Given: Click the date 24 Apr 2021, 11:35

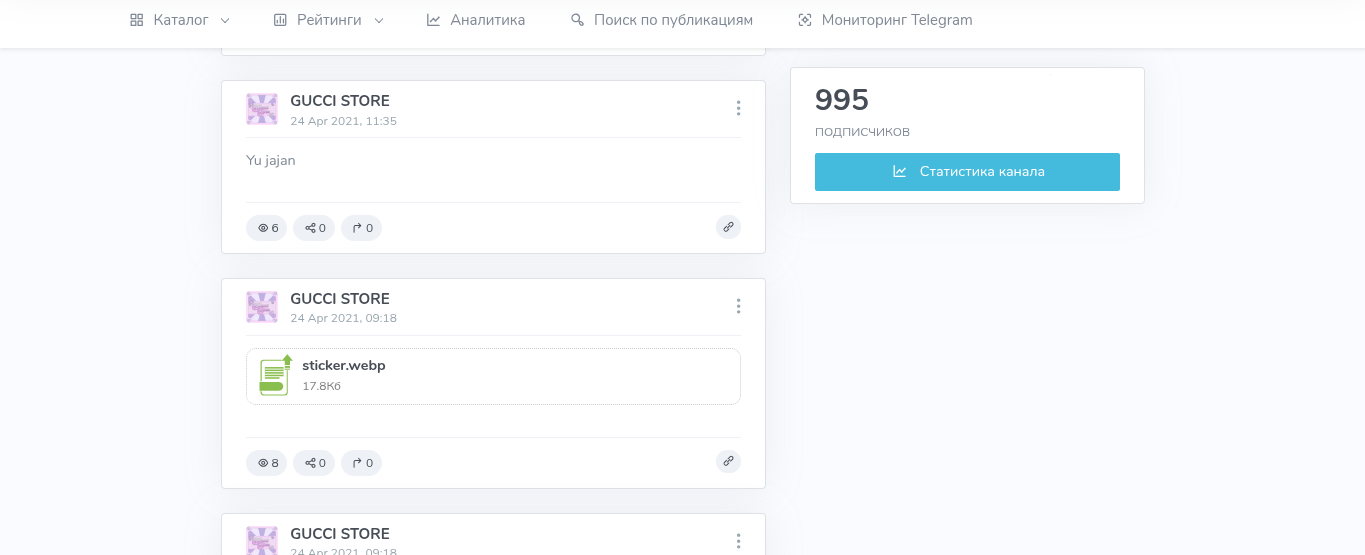Looking at the screenshot, I should click(343, 121).
